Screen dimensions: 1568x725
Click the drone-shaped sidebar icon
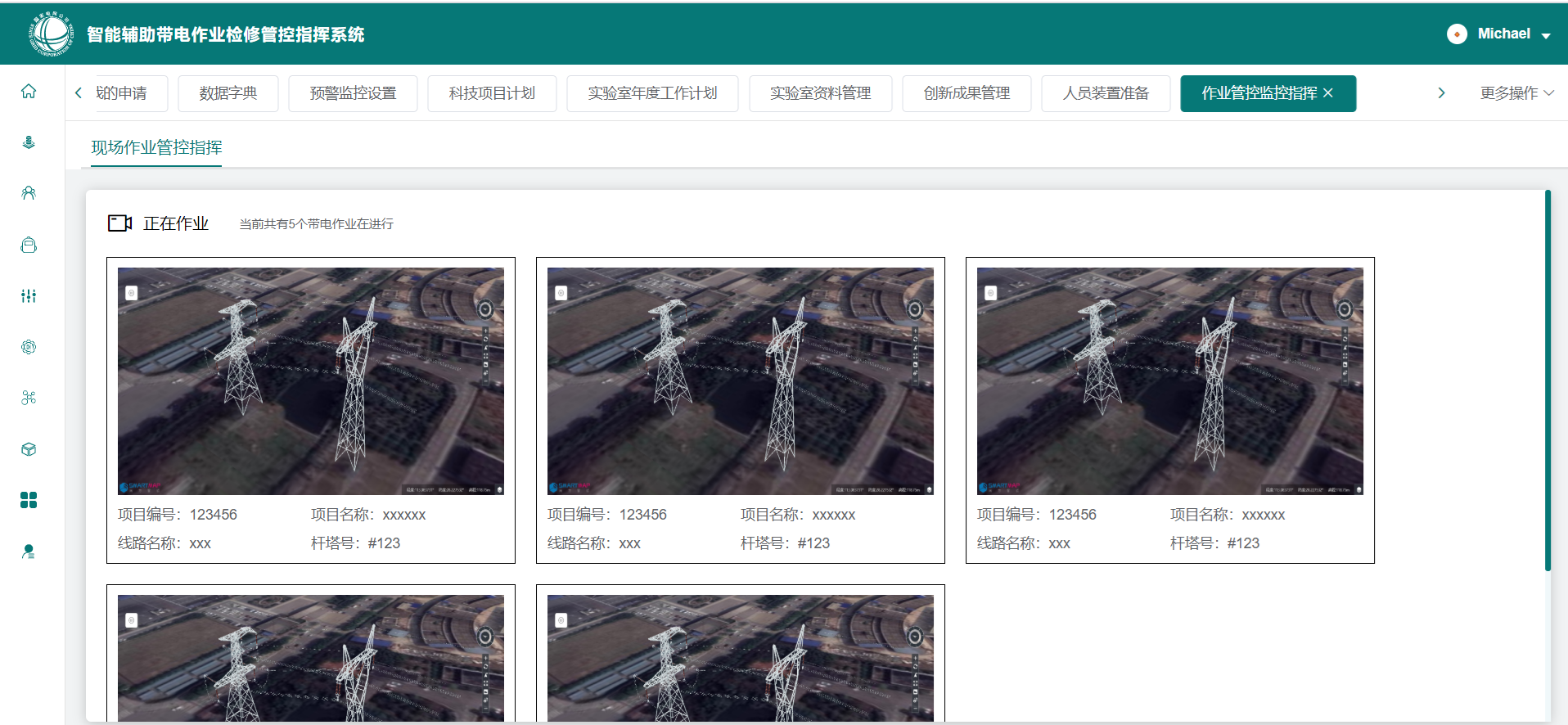(29, 398)
